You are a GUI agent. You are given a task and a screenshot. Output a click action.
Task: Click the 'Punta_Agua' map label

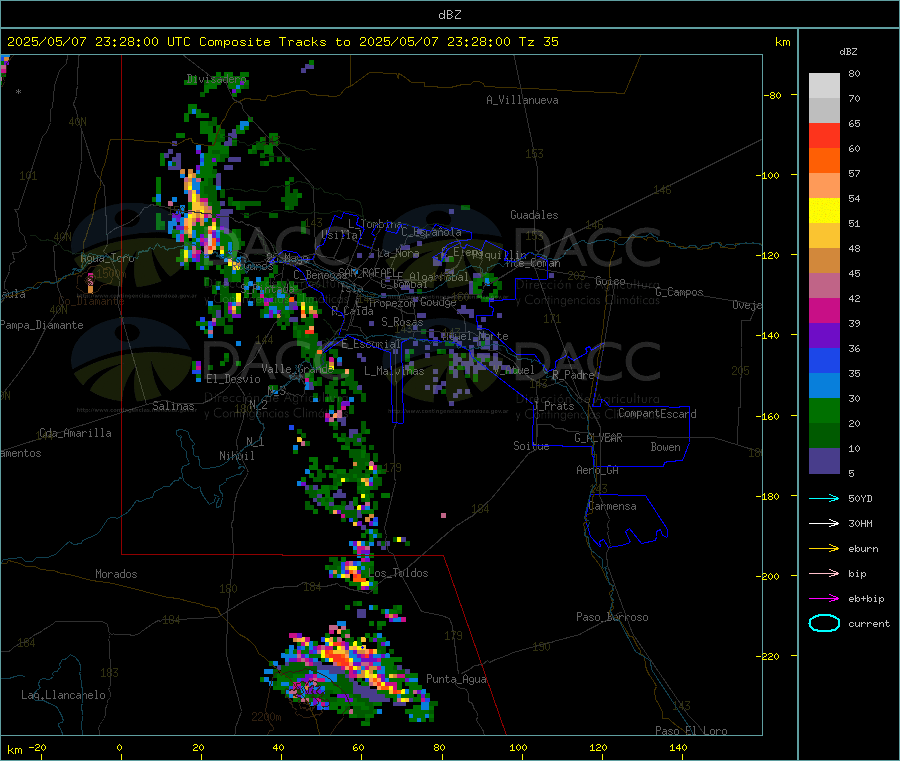click(456, 679)
